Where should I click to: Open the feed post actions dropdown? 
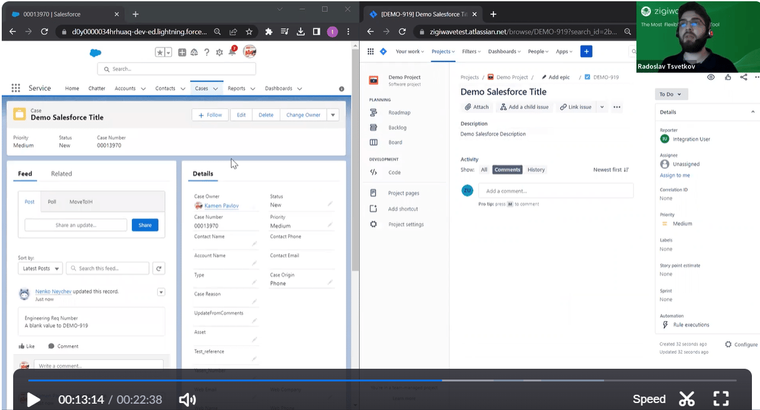(x=161, y=292)
